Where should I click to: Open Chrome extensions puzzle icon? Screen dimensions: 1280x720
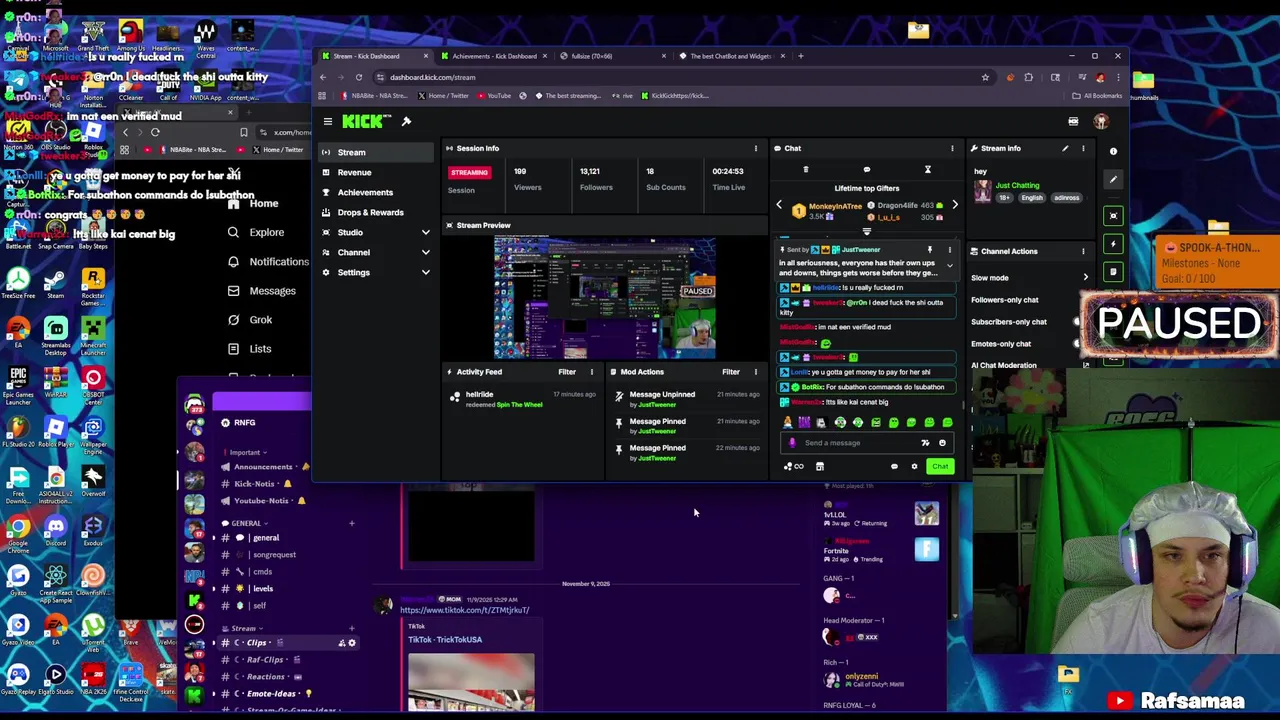(x=1028, y=77)
